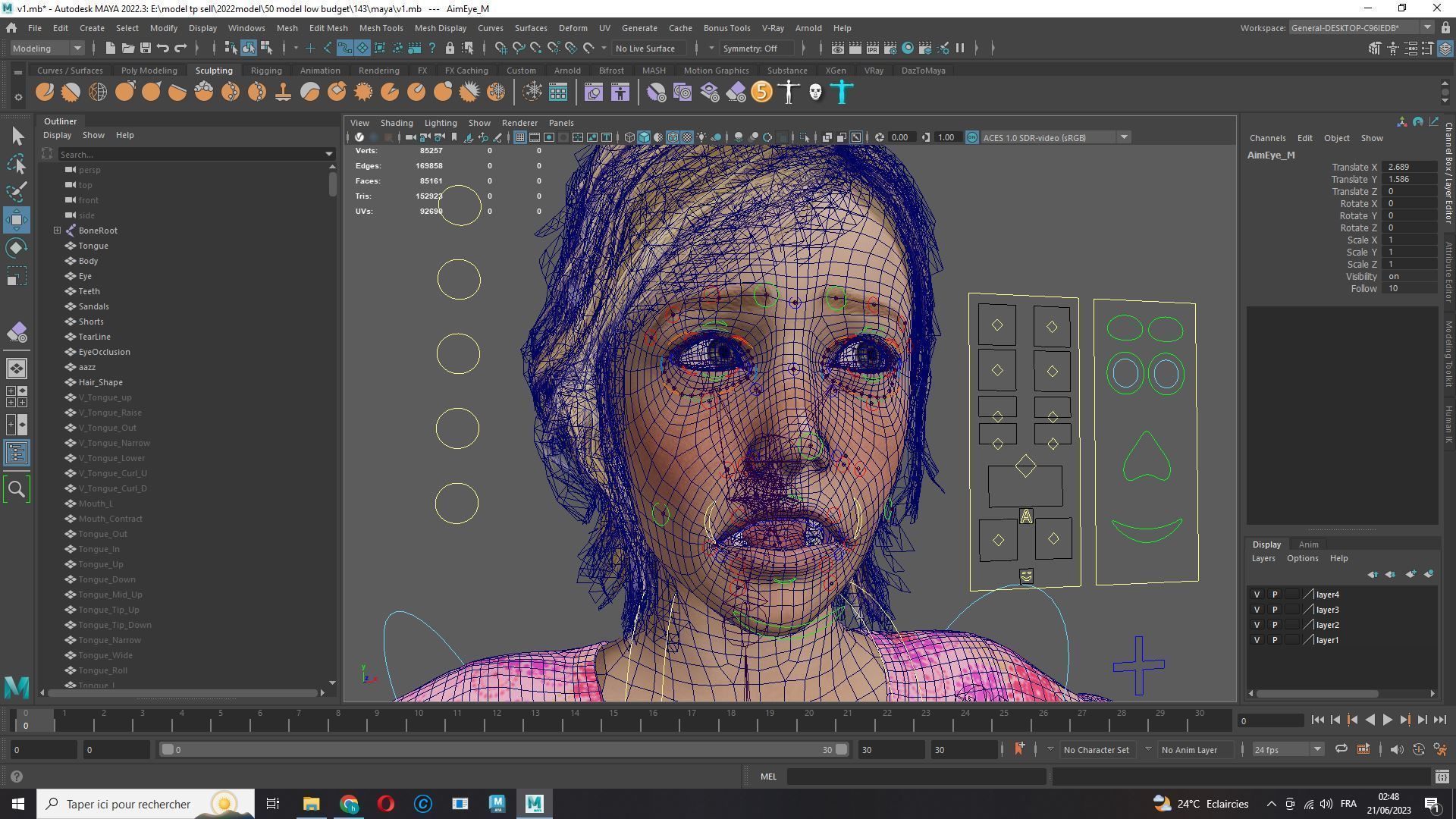Toggle wireframe on shaded in viewport toolbar

[x=673, y=138]
